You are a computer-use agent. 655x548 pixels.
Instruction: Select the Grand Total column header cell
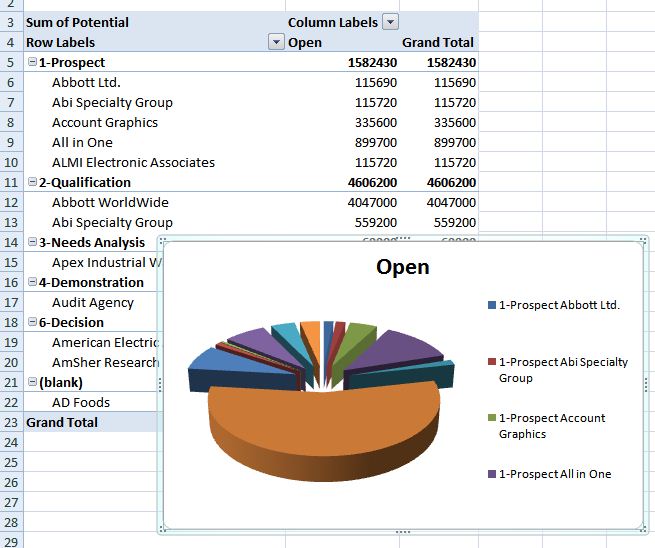tap(438, 43)
